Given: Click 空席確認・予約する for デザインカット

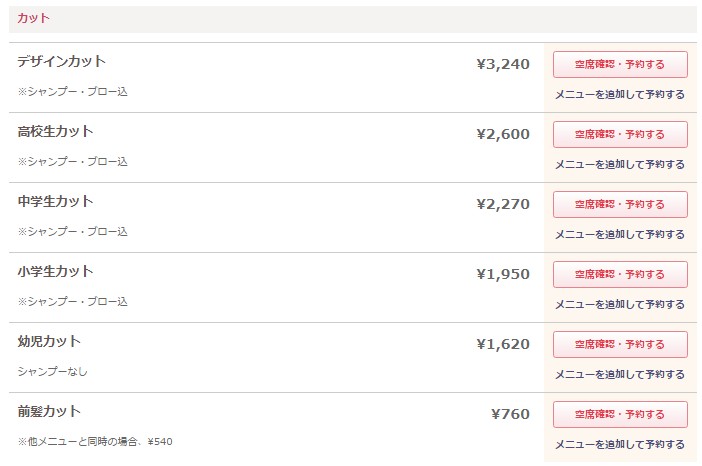Looking at the screenshot, I should (620, 65).
